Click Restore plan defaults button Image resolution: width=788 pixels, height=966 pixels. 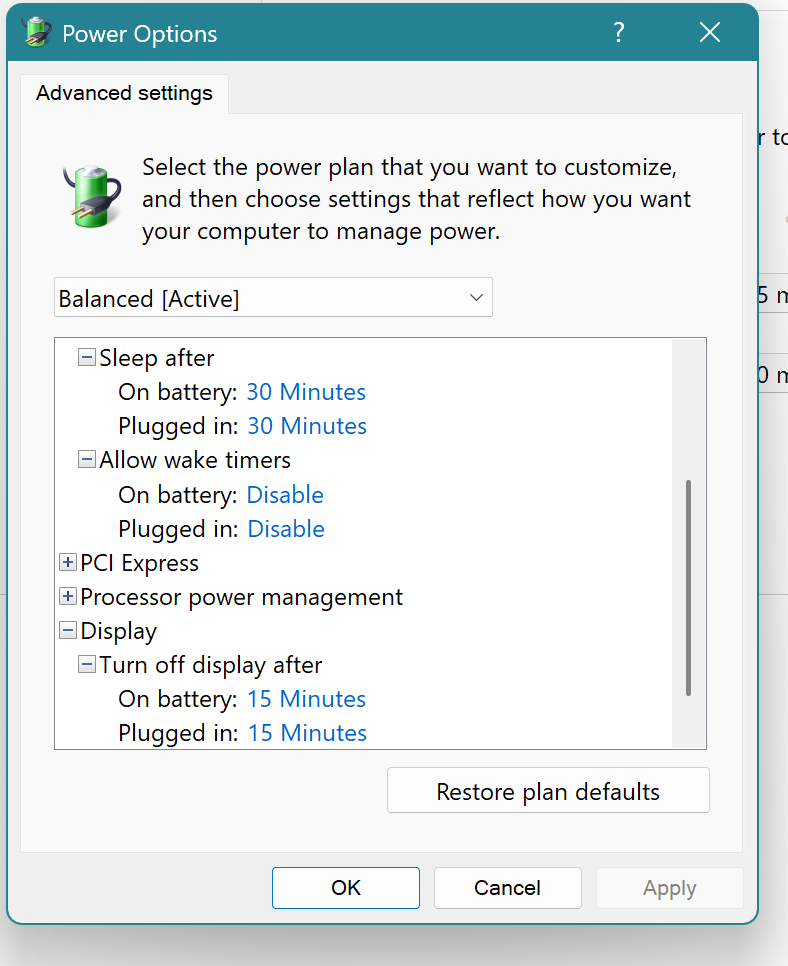548,790
